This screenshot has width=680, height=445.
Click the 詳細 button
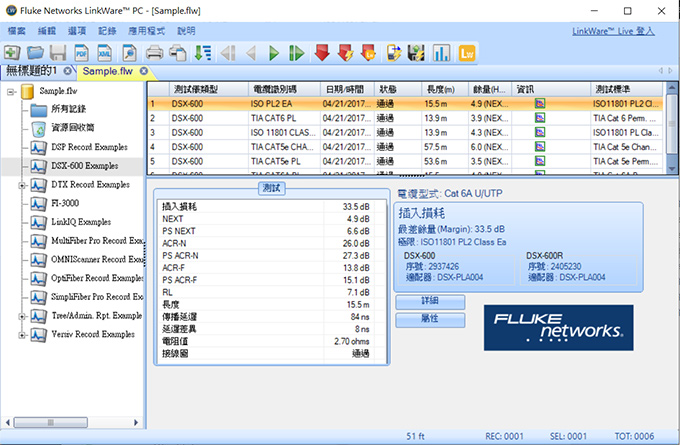point(430,301)
